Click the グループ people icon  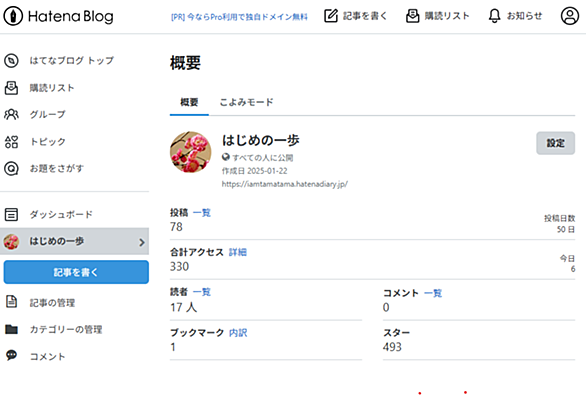click(x=11, y=114)
